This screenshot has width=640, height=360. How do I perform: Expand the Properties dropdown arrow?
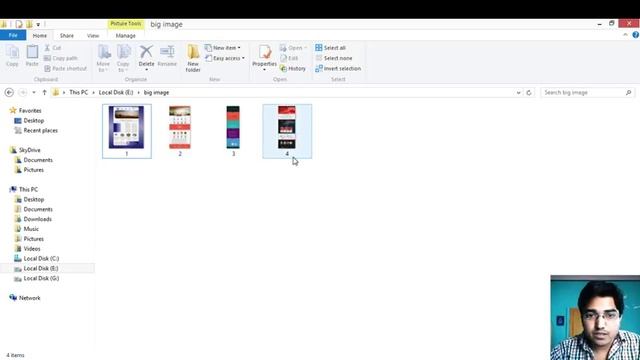point(264,70)
